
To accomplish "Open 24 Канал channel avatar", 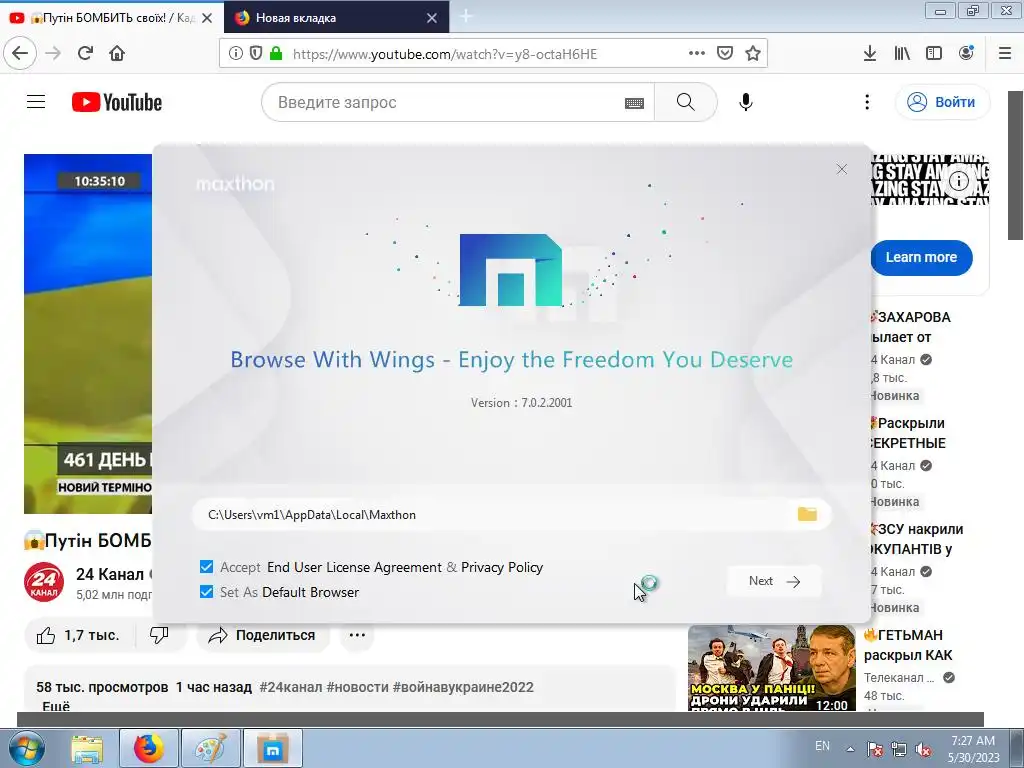I will (44, 581).
